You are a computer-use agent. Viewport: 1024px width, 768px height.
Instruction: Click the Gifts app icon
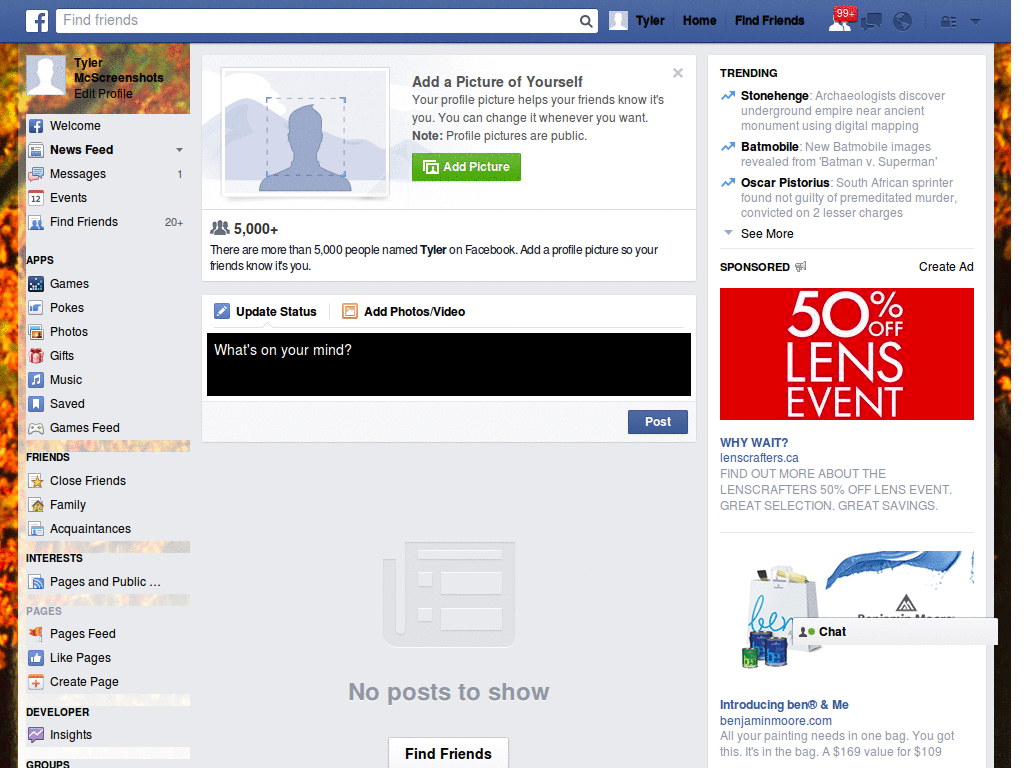(36, 356)
